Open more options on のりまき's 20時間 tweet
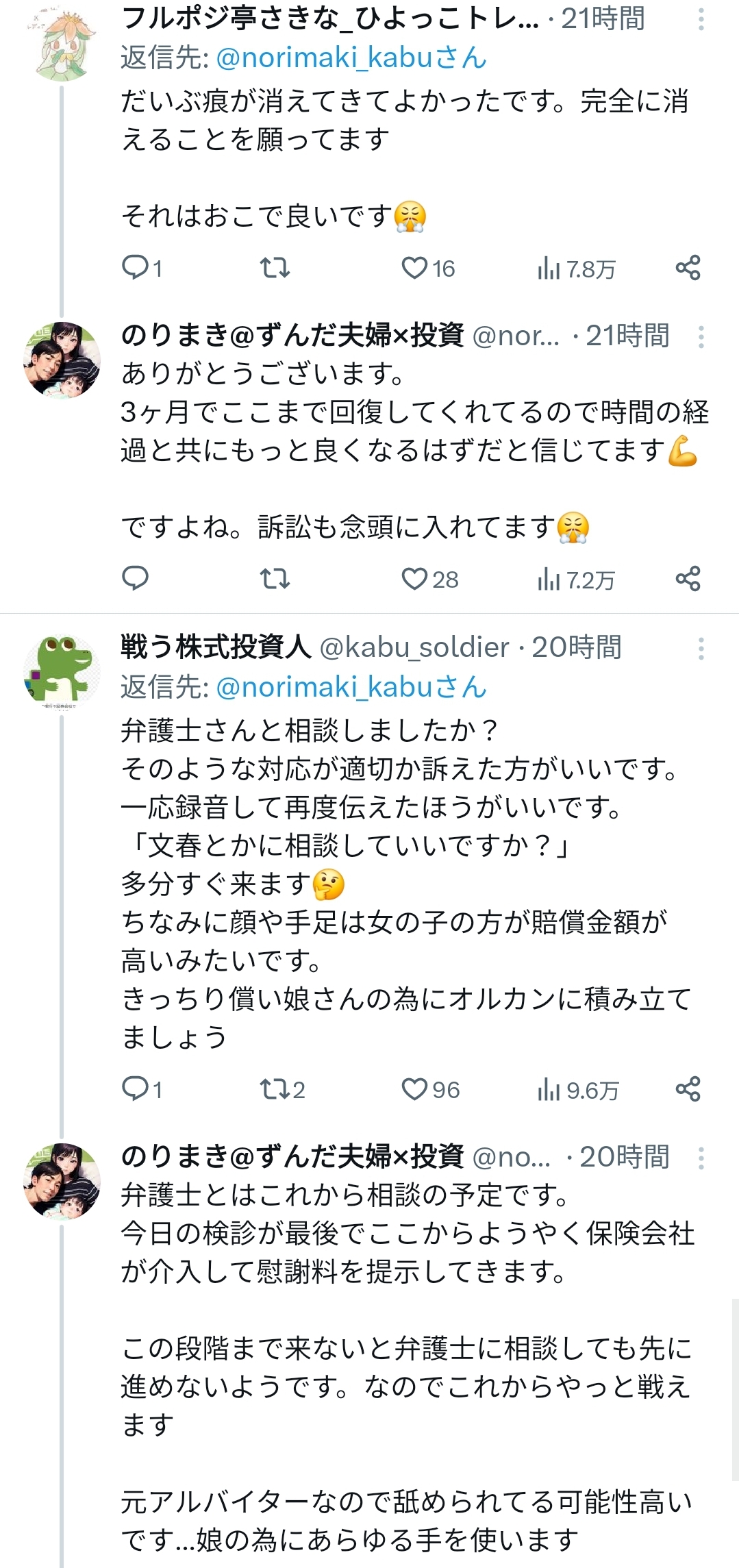 (x=701, y=1158)
